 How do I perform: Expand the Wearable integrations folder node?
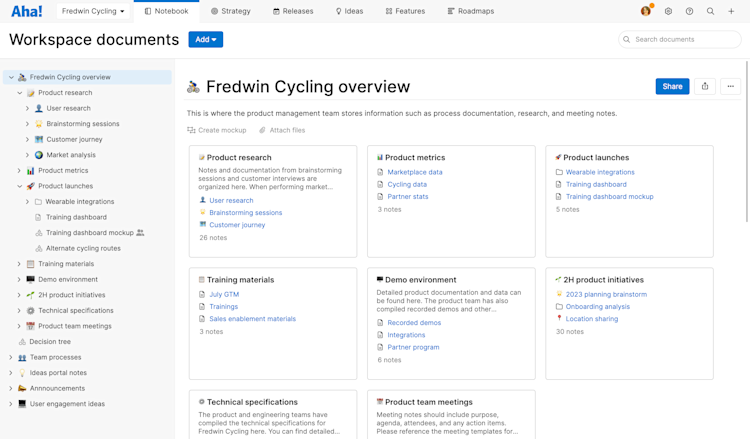[x=27, y=202]
